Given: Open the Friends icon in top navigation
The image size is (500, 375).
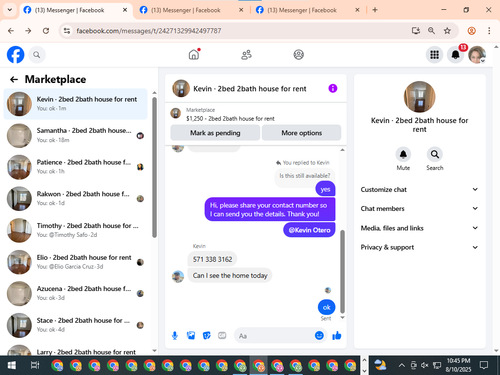Looking at the screenshot, I should pyautogui.click(x=246, y=55).
